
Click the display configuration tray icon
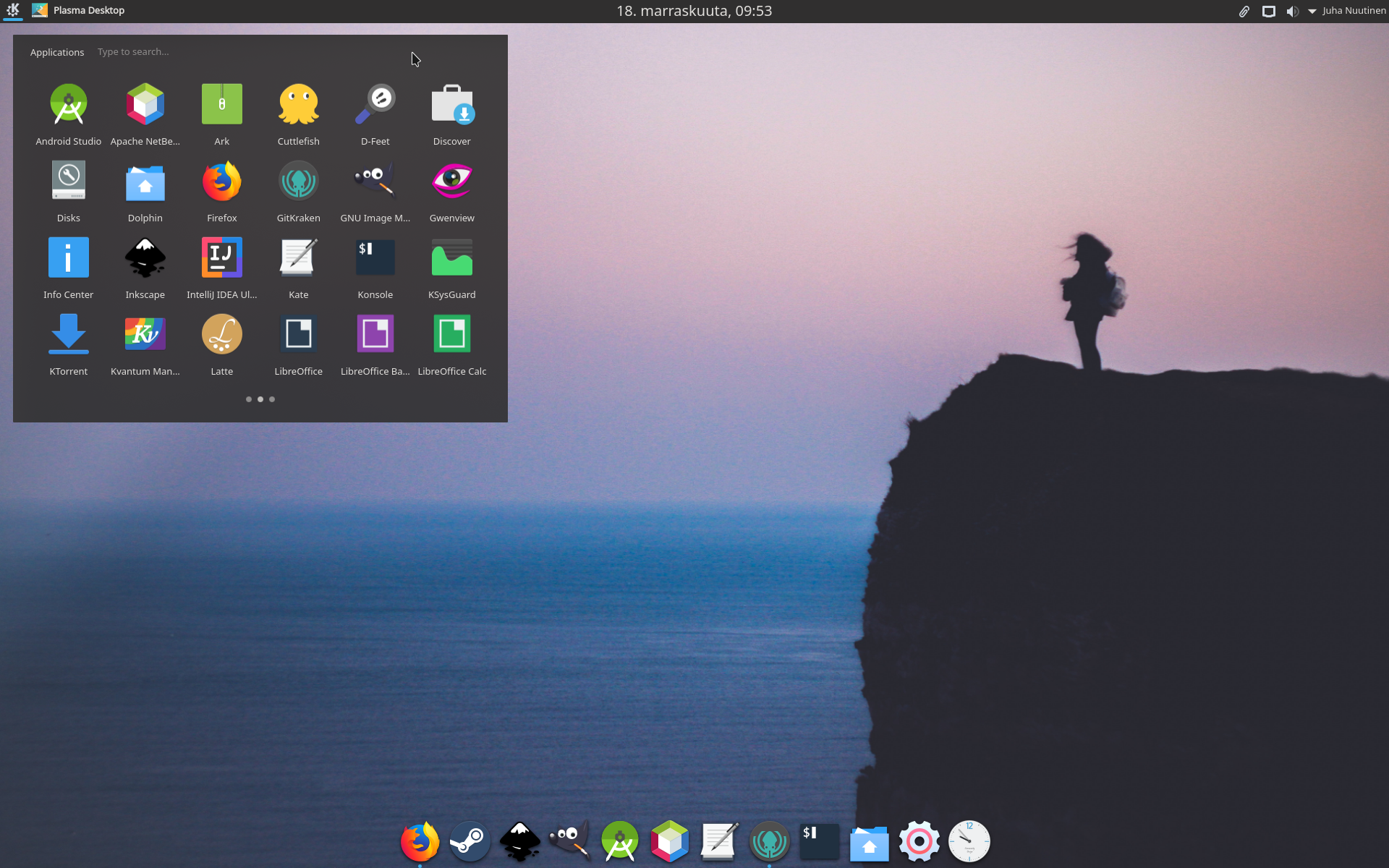(x=1269, y=11)
